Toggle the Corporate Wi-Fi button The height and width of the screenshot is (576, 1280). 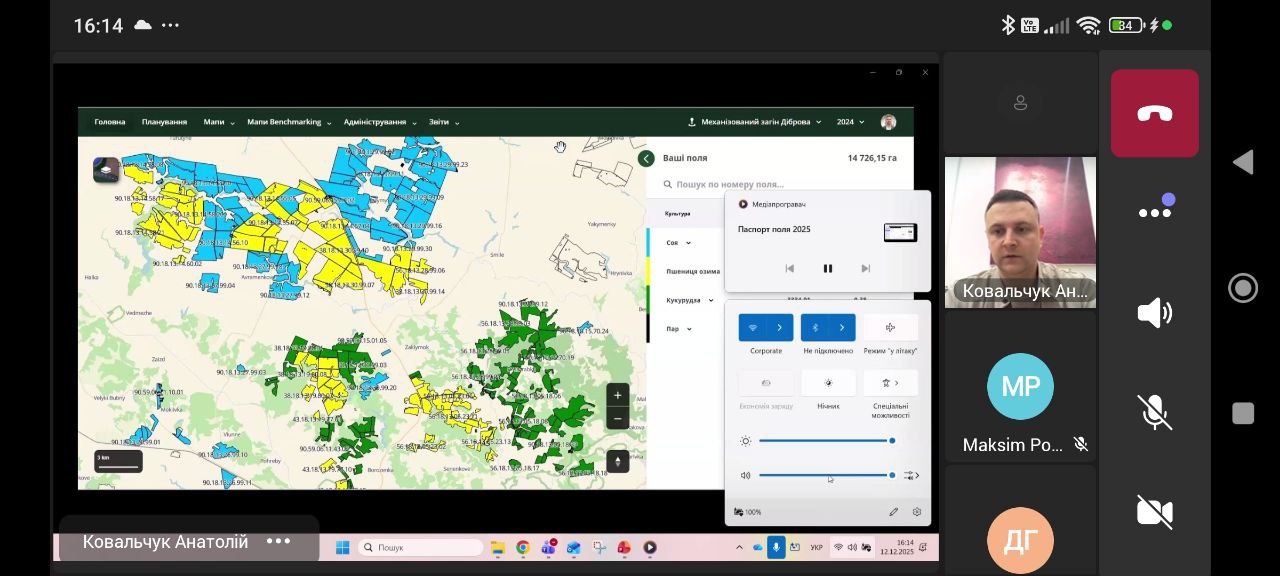(x=753, y=328)
